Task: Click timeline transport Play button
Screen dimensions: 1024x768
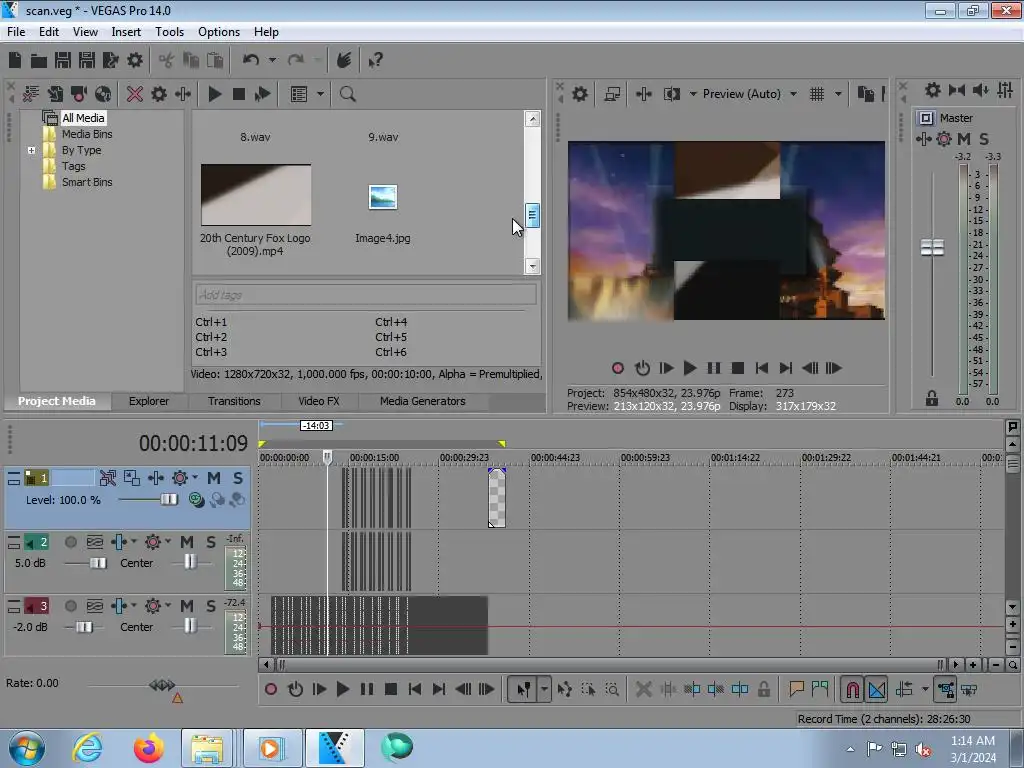Action: point(342,689)
